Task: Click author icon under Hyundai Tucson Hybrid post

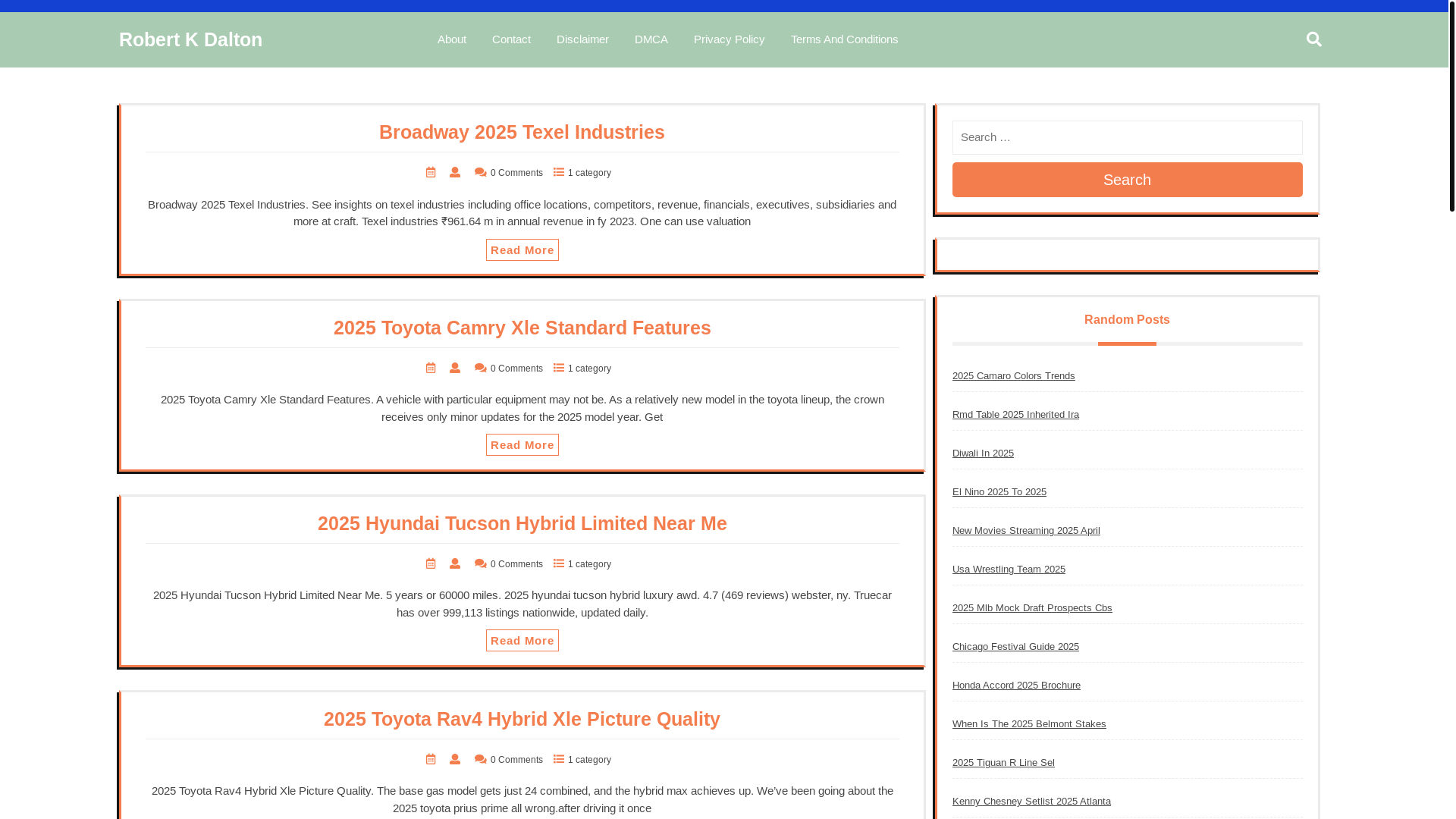Action: pos(455,564)
